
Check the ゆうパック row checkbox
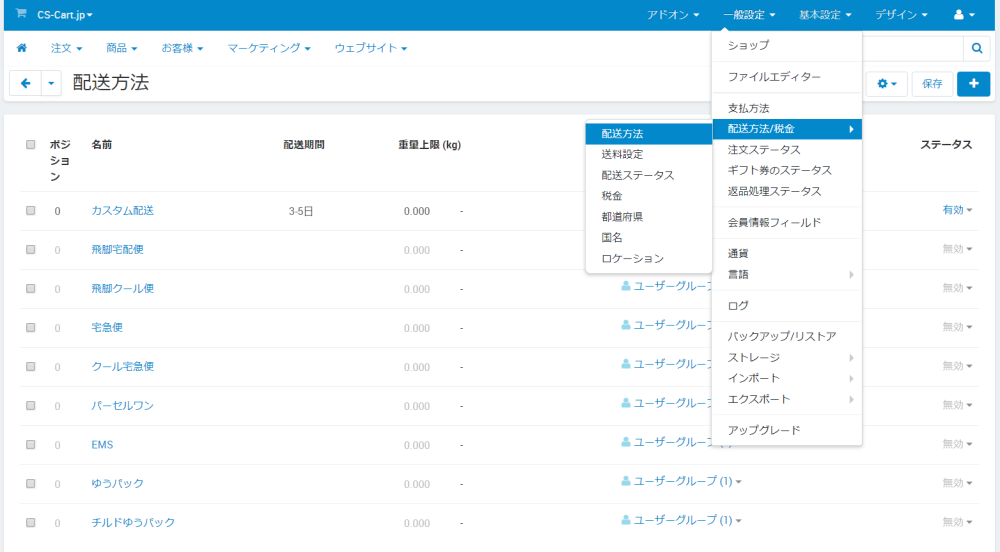click(x=31, y=483)
